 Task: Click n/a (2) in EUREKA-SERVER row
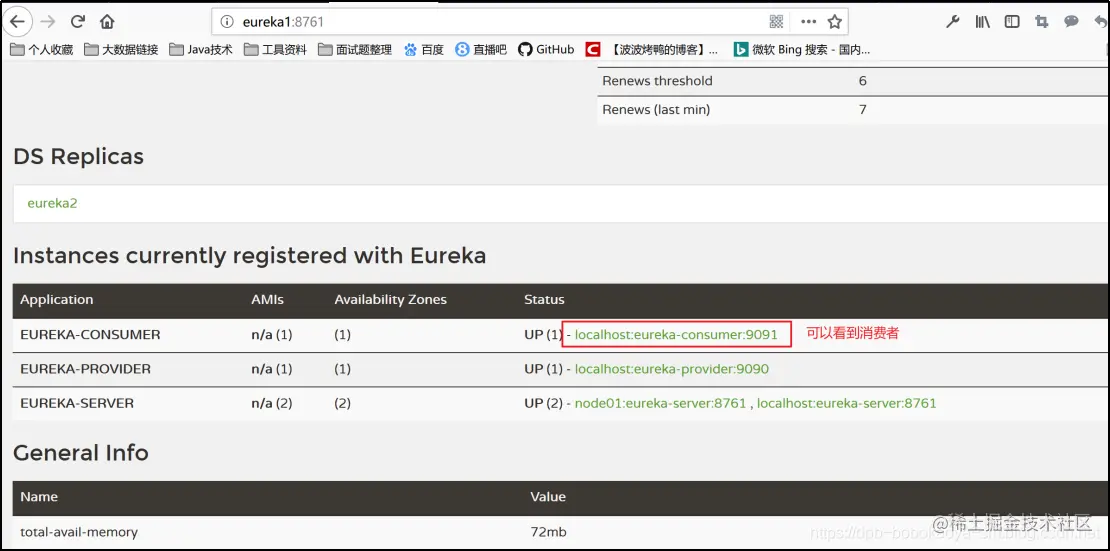click(272, 404)
